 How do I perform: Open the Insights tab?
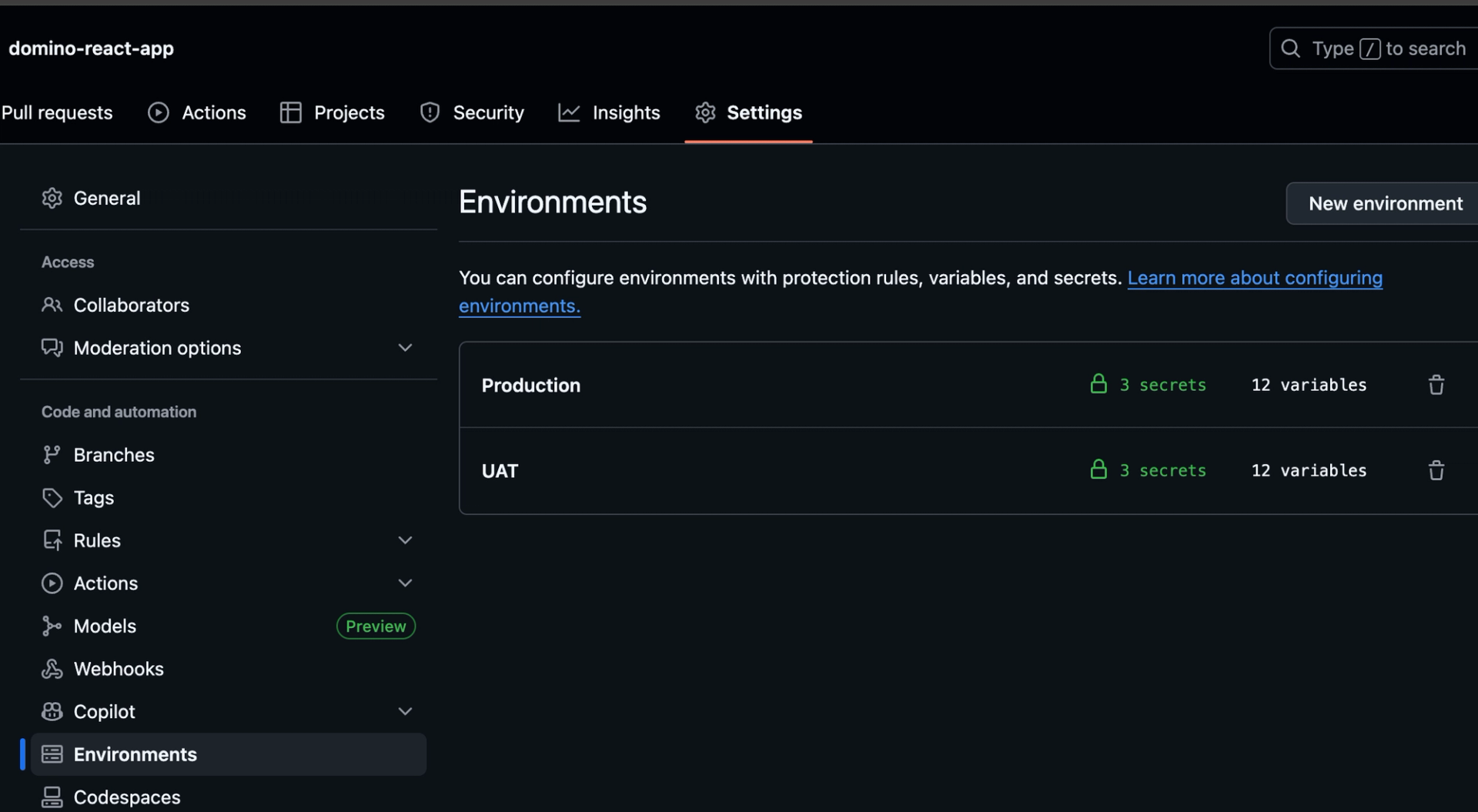pyautogui.click(x=609, y=112)
